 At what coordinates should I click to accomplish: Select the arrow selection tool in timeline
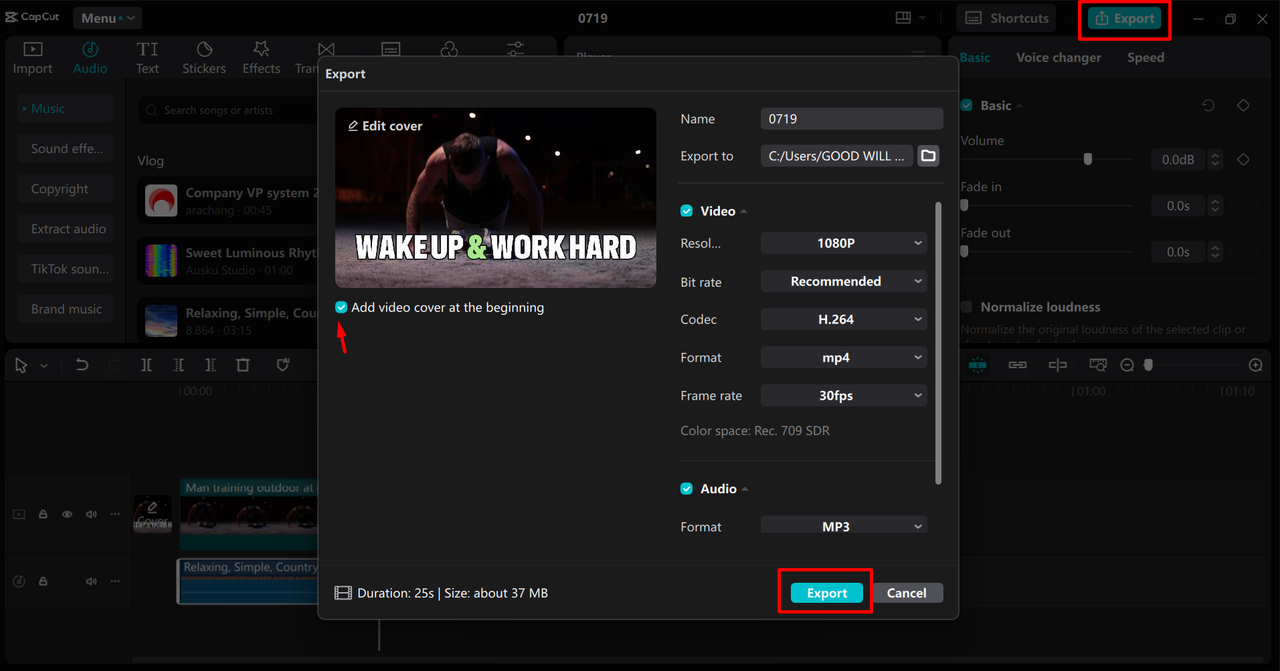pyautogui.click(x=21, y=366)
